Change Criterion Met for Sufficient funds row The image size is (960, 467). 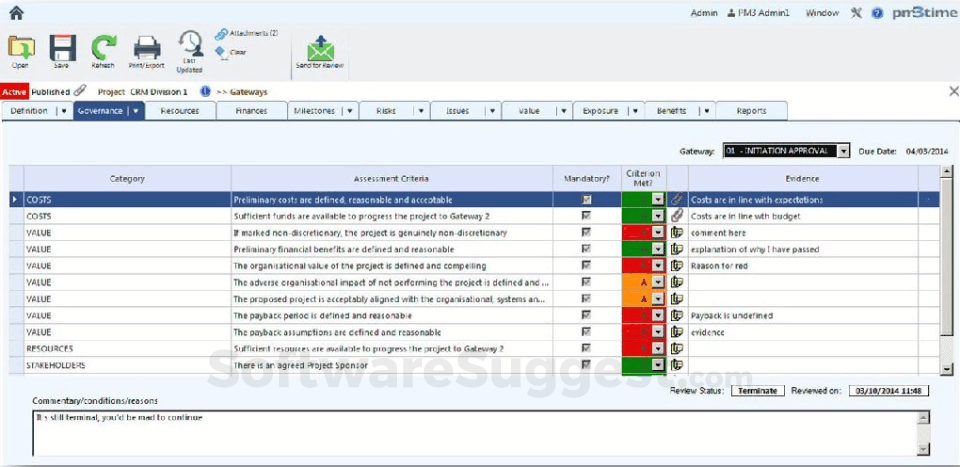click(x=658, y=215)
